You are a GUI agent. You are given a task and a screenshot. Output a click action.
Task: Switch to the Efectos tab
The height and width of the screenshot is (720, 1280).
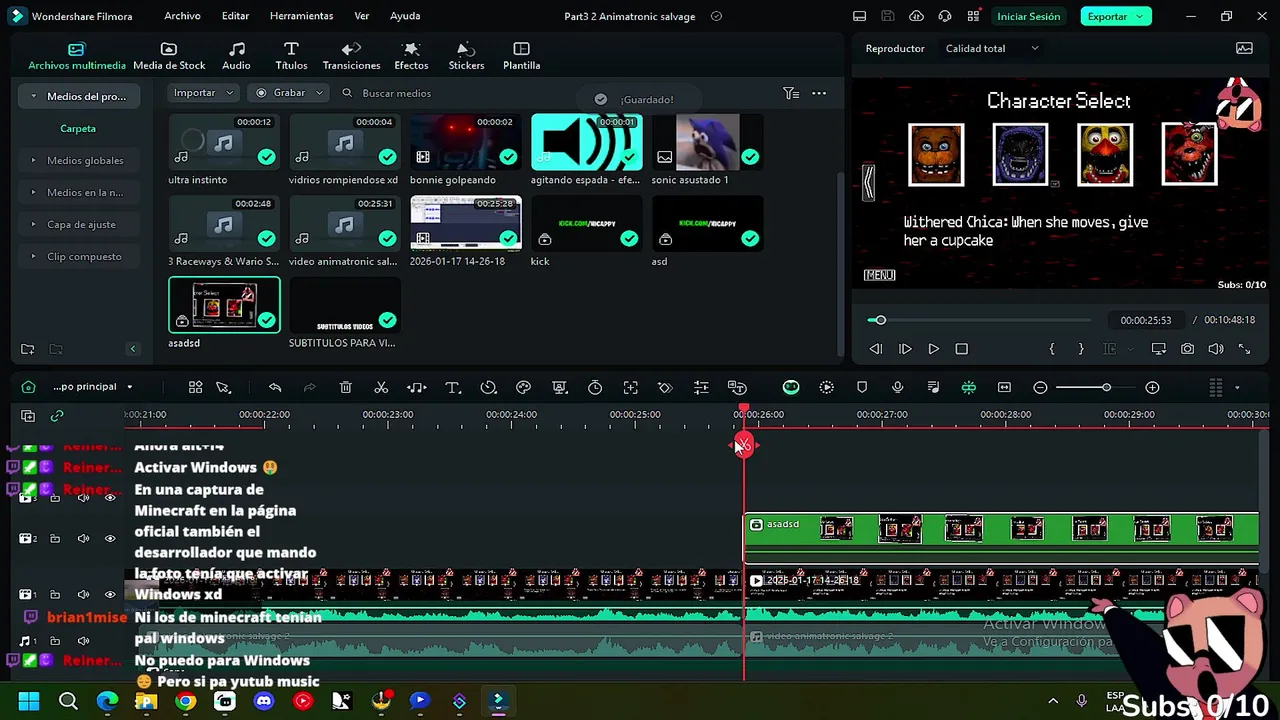(x=411, y=56)
